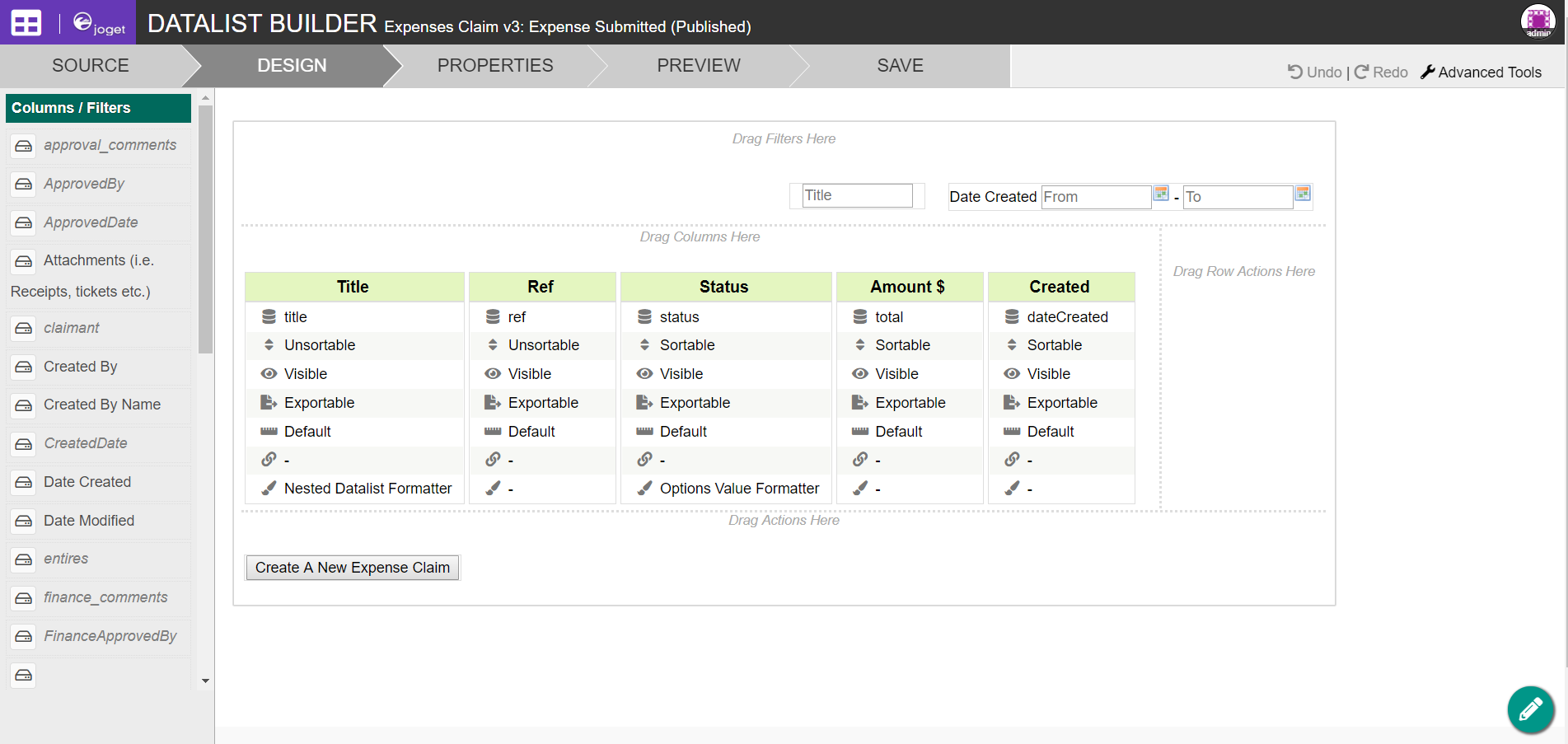
Task: Click the app grid icon in header
Action: pyautogui.click(x=26, y=23)
